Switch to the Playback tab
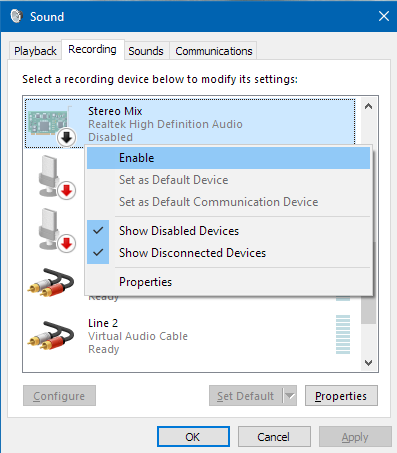397x453 pixels. [35, 51]
